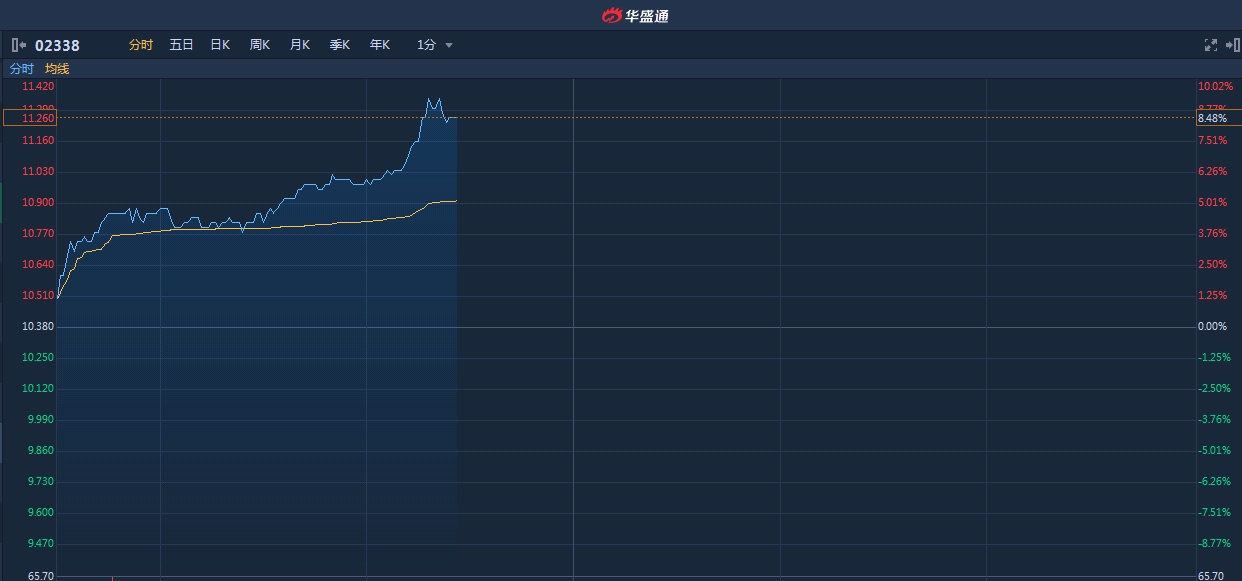Toggle the yellow 均线 average line legend
The width and height of the screenshot is (1242, 581).
click(57, 69)
